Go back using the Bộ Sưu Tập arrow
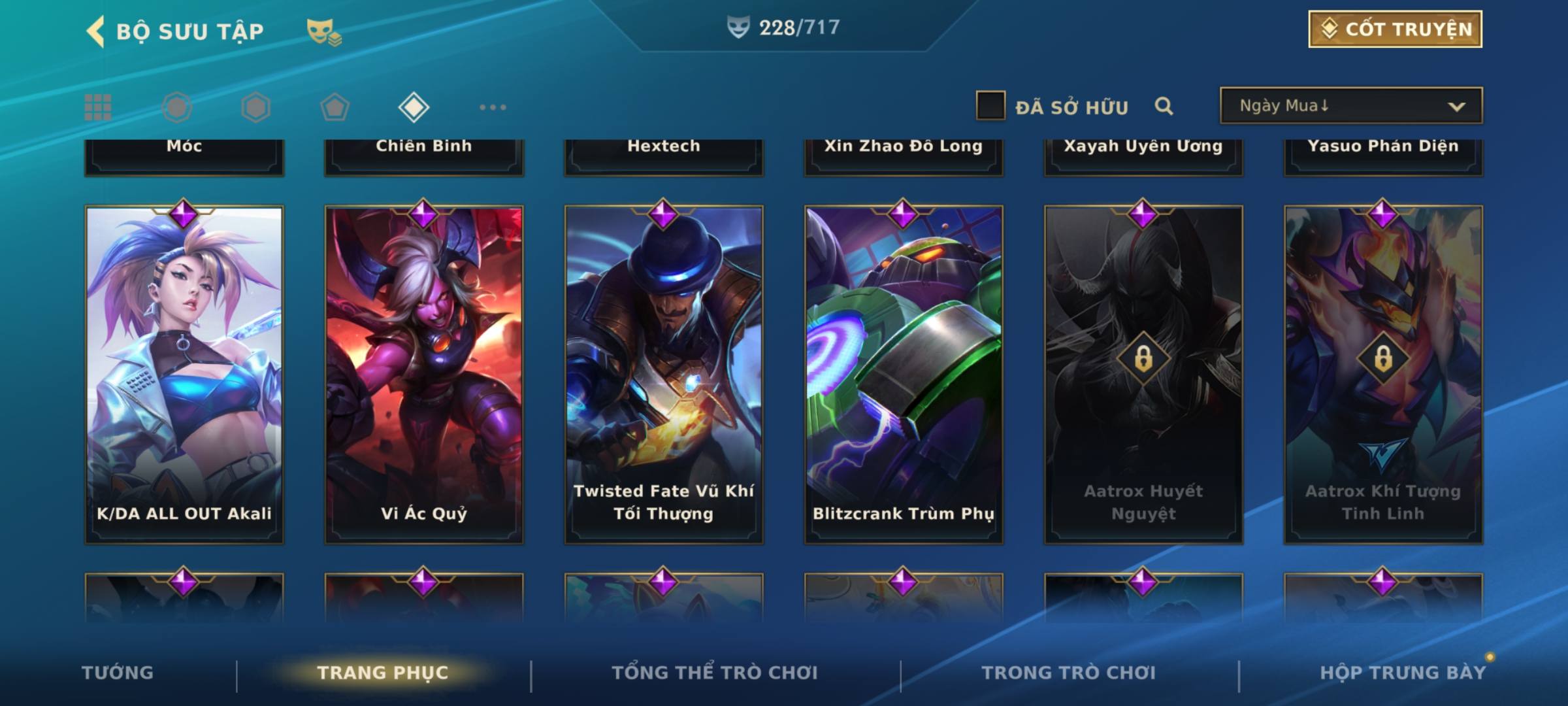Viewport: 1568px width, 706px height. point(95,31)
